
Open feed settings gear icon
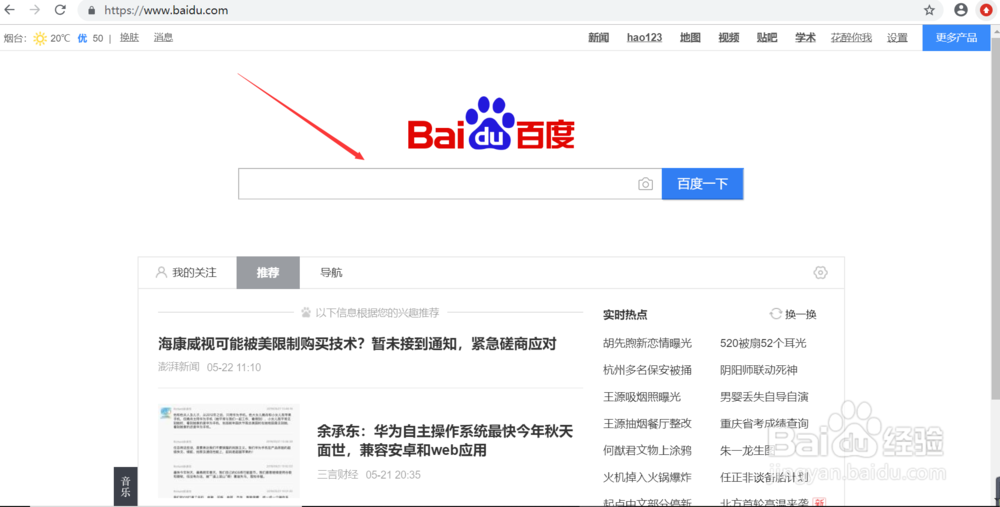(820, 272)
